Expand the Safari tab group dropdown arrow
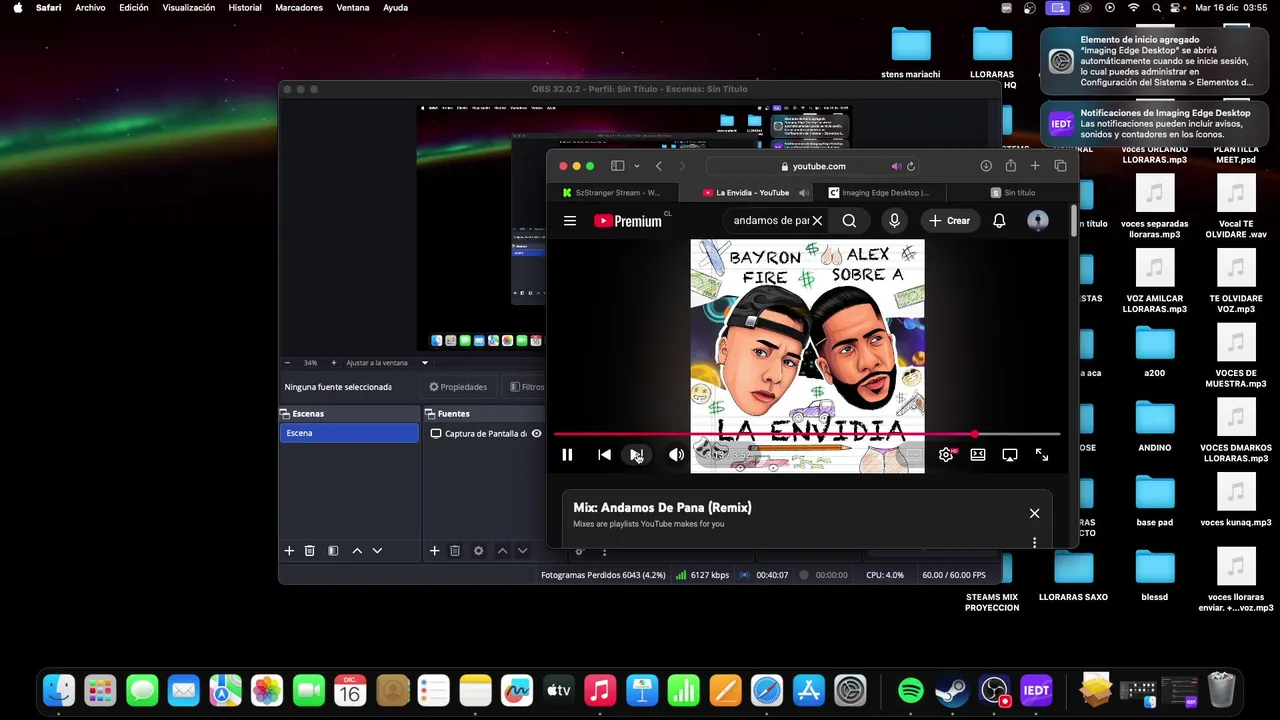The height and width of the screenshot is (720, 1280). click(x=636, y=166)
